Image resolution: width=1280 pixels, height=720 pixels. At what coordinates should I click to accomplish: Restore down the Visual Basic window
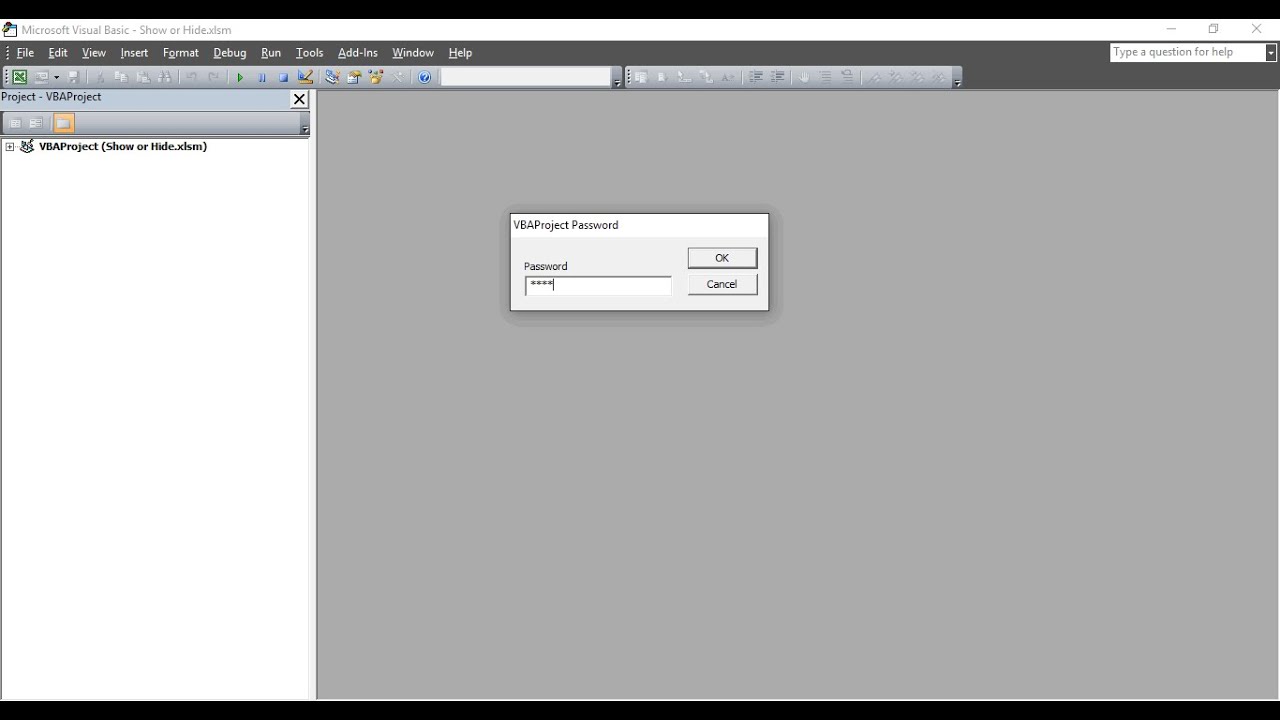point(1214,29)
